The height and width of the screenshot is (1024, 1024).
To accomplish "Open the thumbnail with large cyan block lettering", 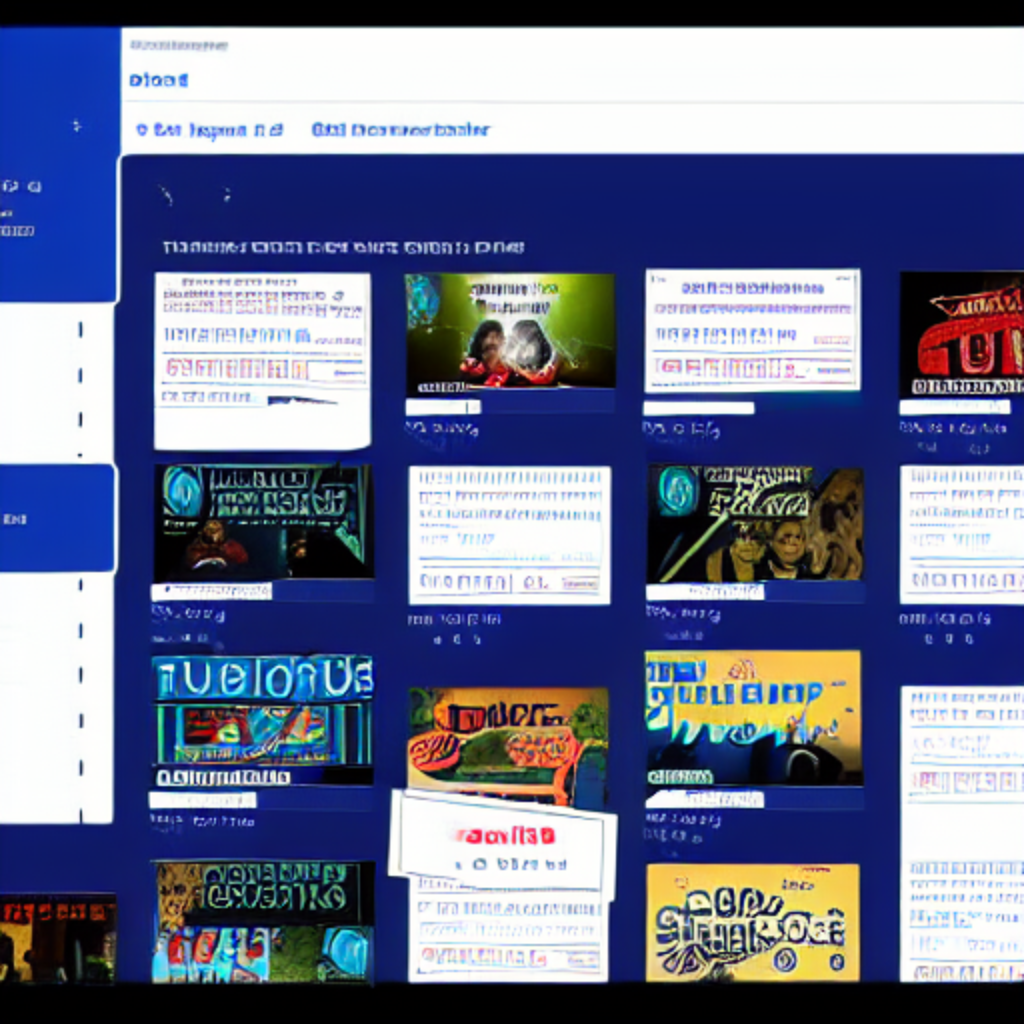I will (x=262, y=719).
